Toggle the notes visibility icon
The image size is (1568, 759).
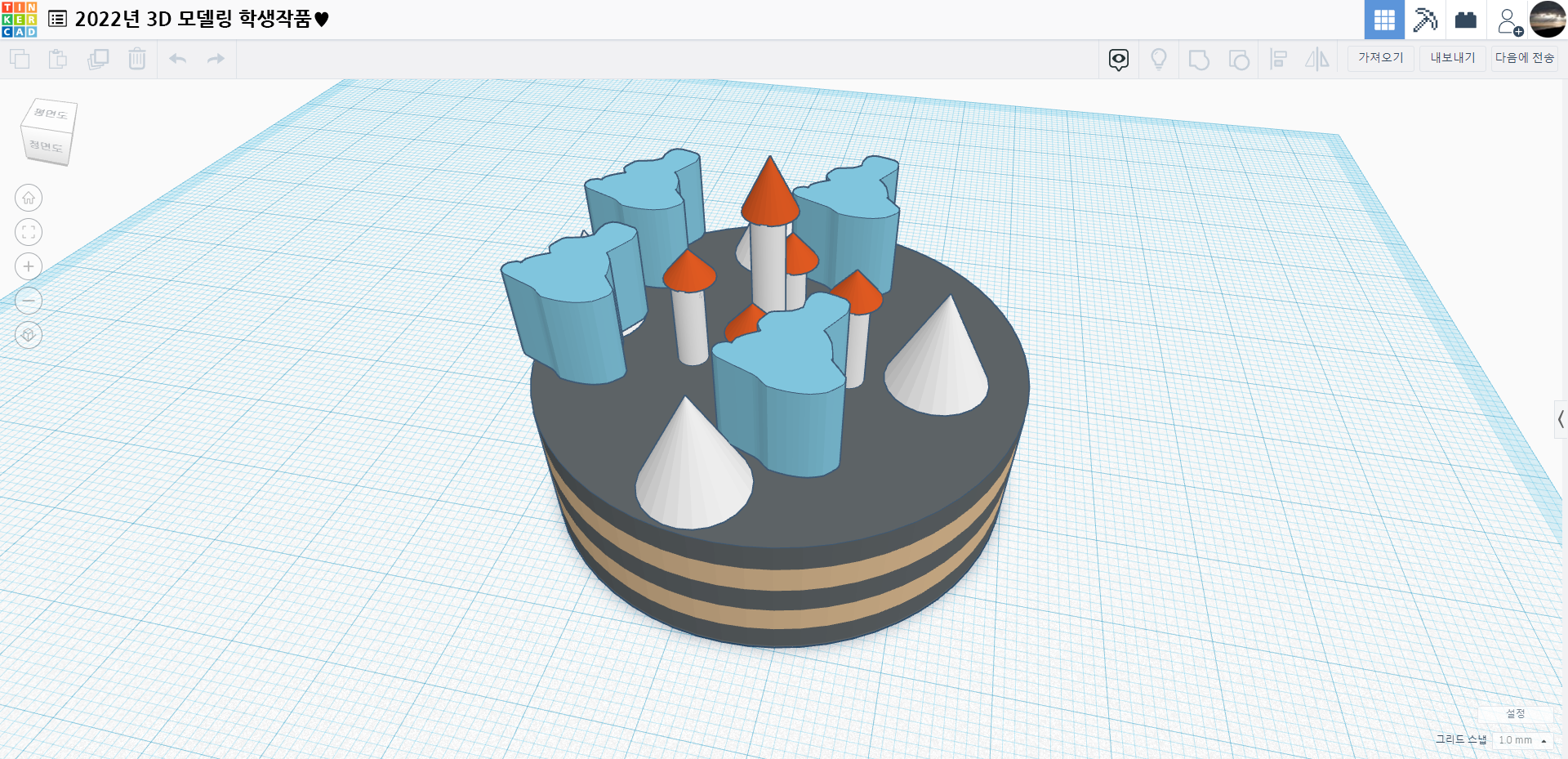click(x=1119, y=60)
